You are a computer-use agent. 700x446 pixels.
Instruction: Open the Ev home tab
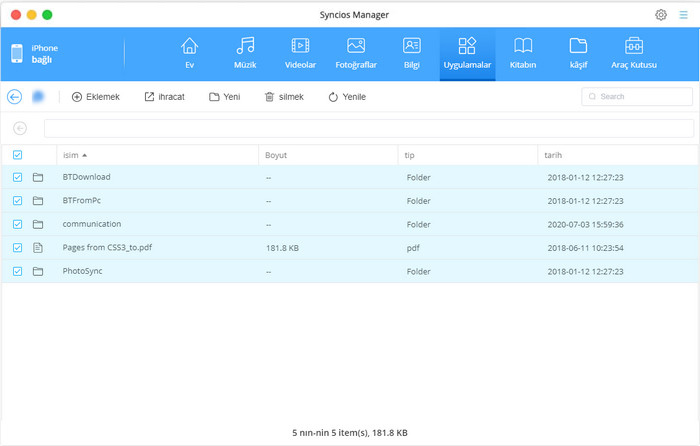click(189, 54)
